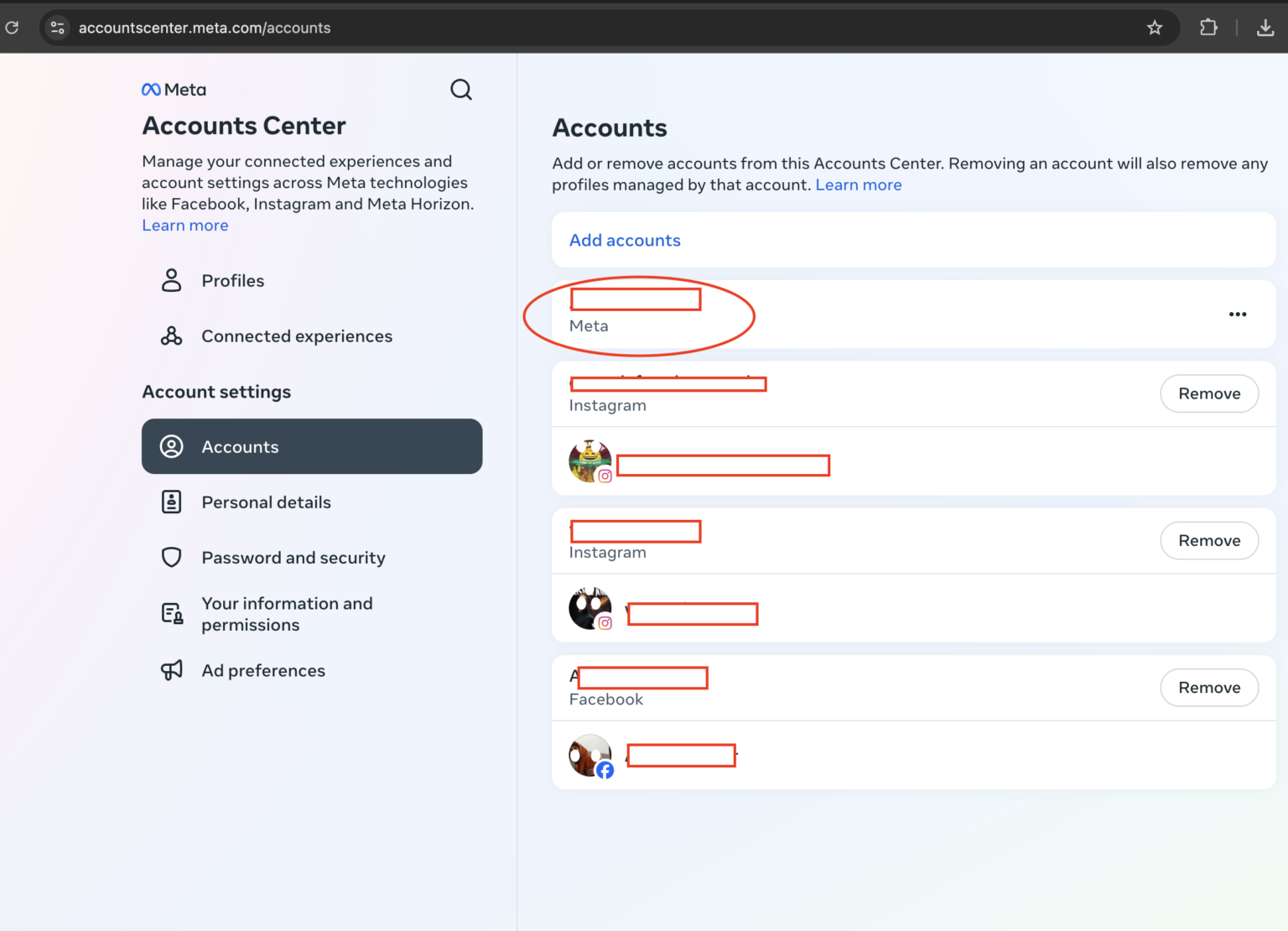Click the Personal details card icon
Viewport: 1288px width, 931px height.
(171, 502)
